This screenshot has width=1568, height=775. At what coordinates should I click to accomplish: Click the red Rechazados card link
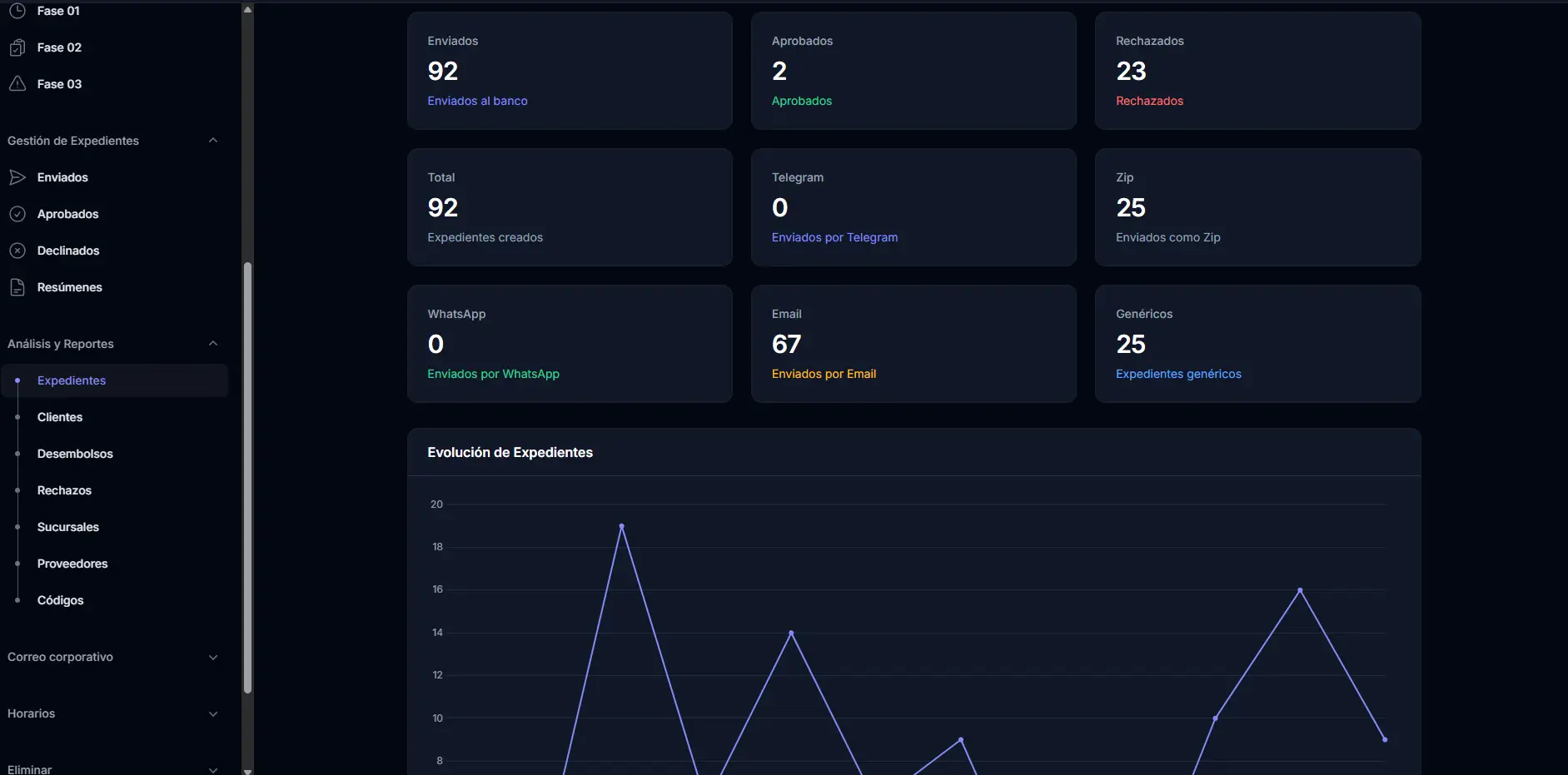tap(1149, 101)
